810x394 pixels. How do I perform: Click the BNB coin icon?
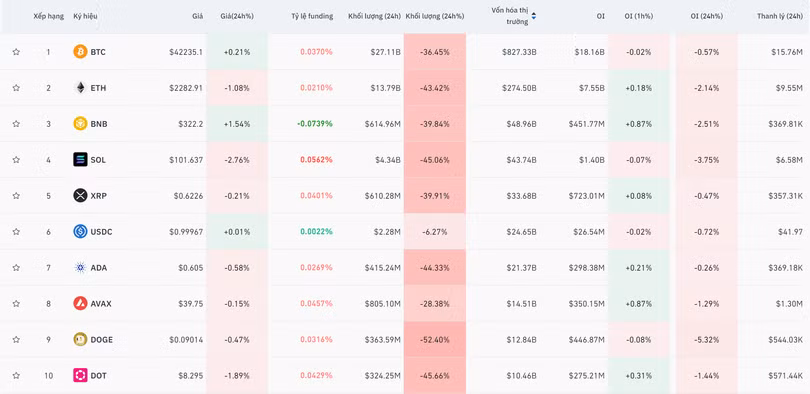[x=80, y=124]
